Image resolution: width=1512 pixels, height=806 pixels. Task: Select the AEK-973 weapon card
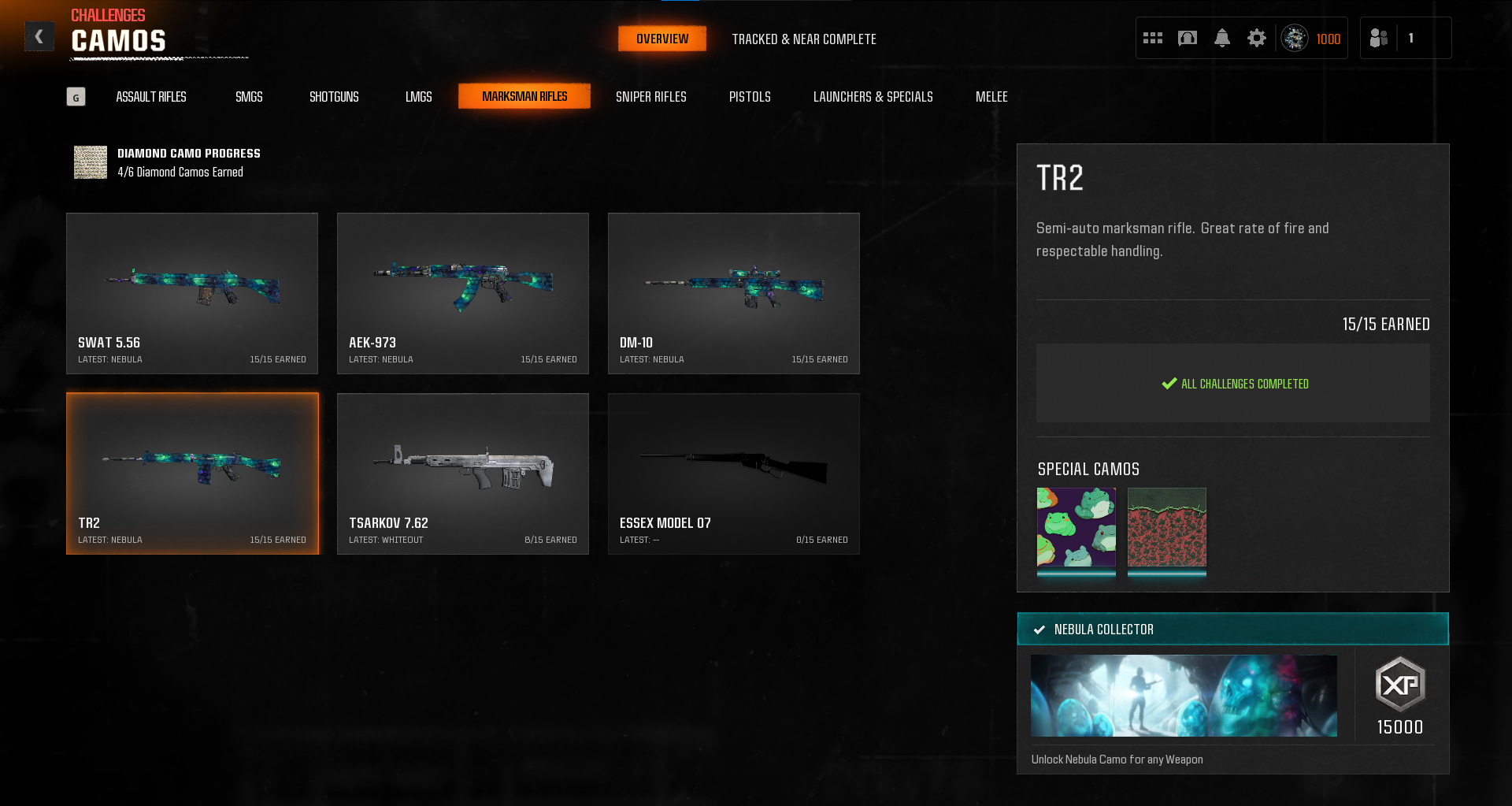(x=463, y=293)
